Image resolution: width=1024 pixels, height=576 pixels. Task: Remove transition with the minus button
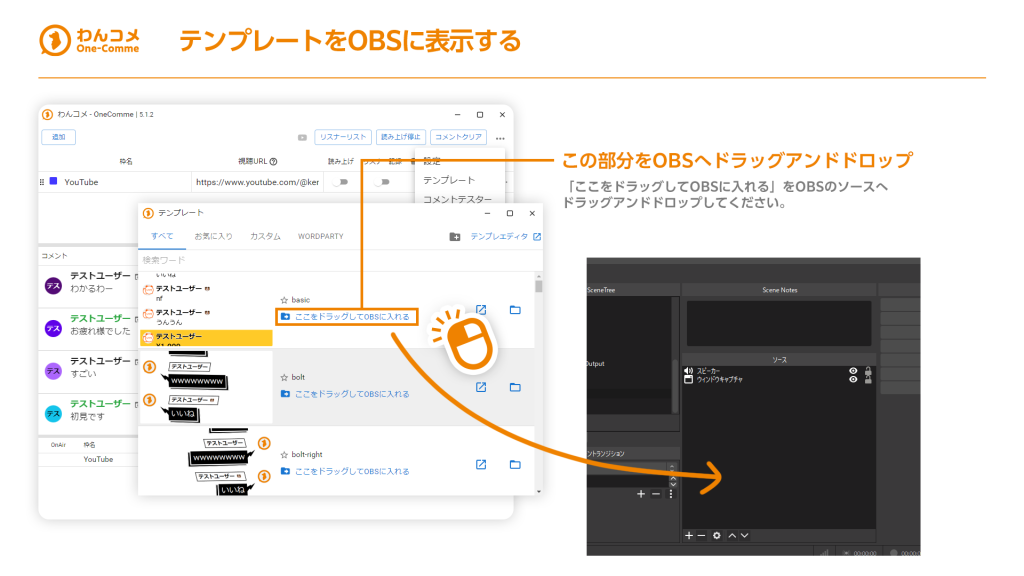click(656, 494)
